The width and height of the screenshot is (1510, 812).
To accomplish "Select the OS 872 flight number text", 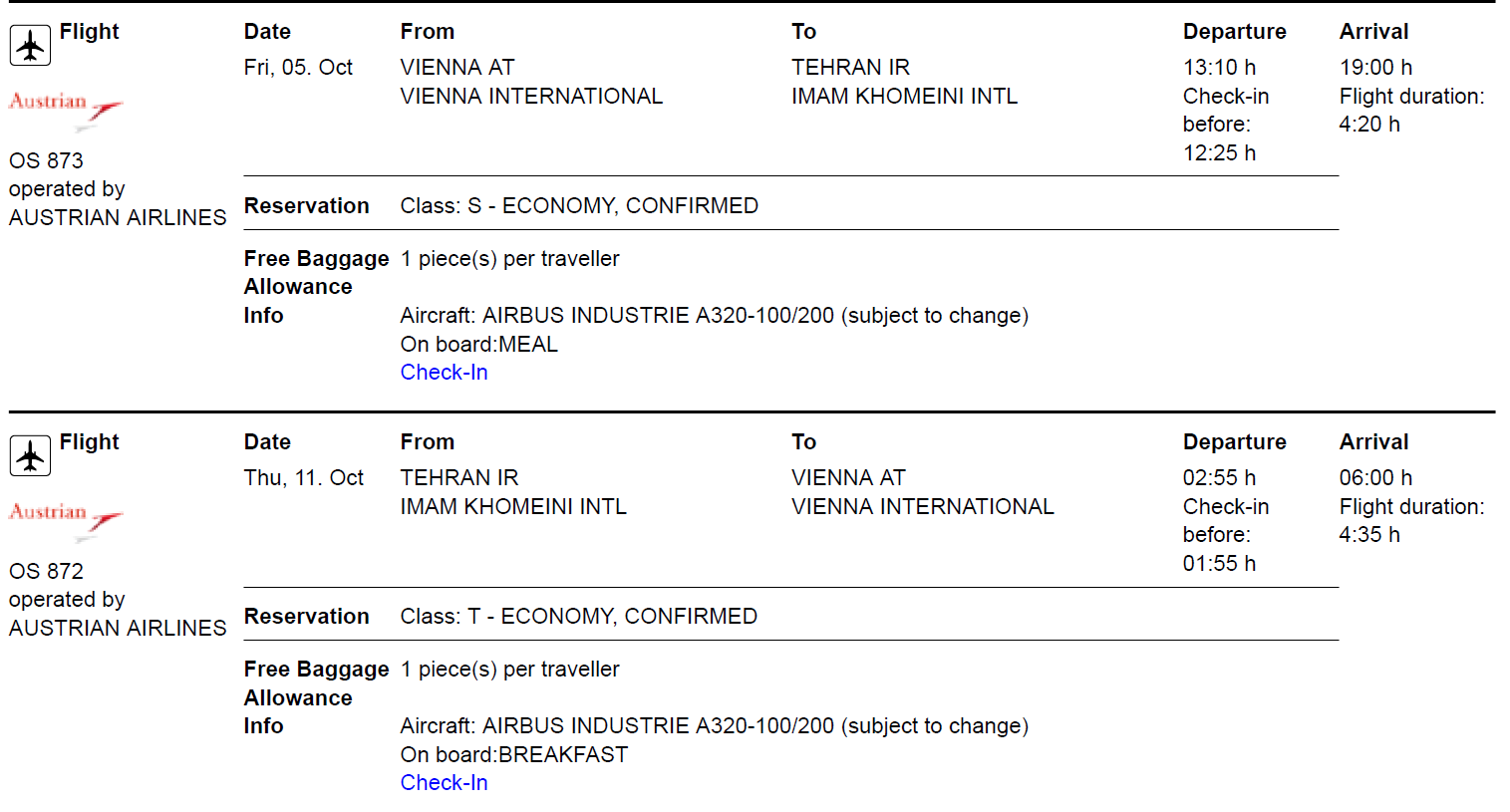I will click(47, 571).
